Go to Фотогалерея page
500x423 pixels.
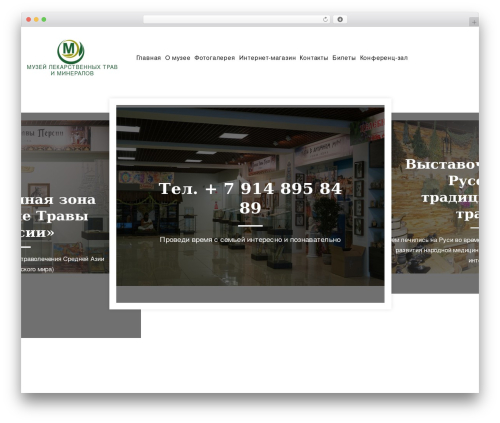[x=214, y=58]
